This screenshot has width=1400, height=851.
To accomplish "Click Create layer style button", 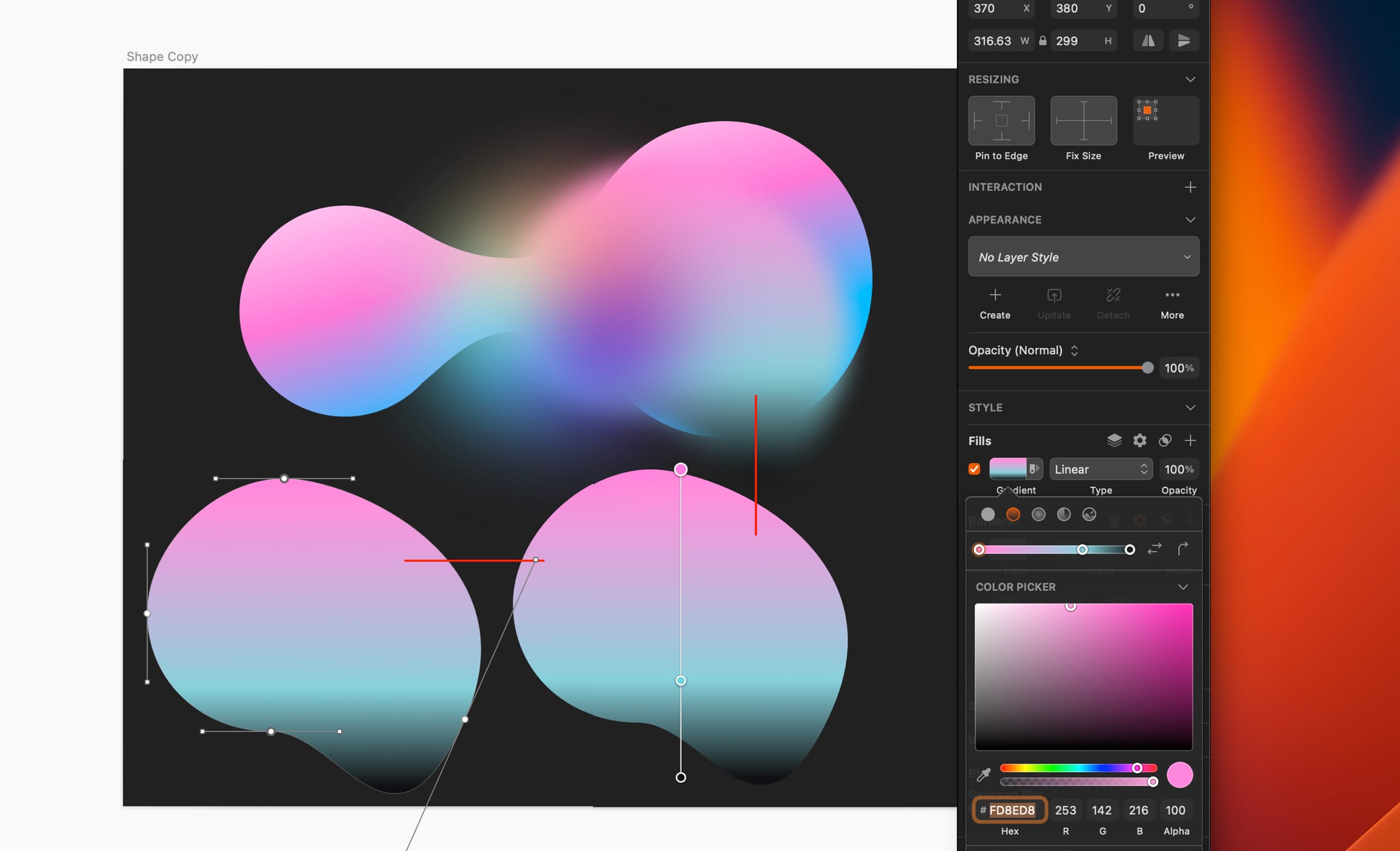I will click(995, 303).
